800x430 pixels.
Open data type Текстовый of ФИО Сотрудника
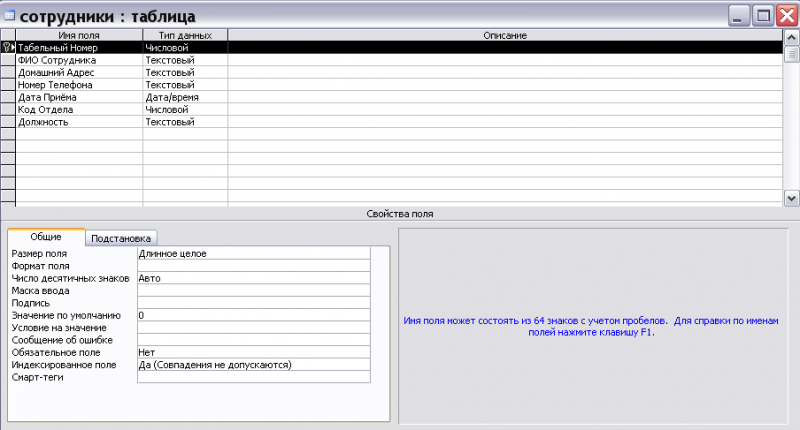point(185,60)
